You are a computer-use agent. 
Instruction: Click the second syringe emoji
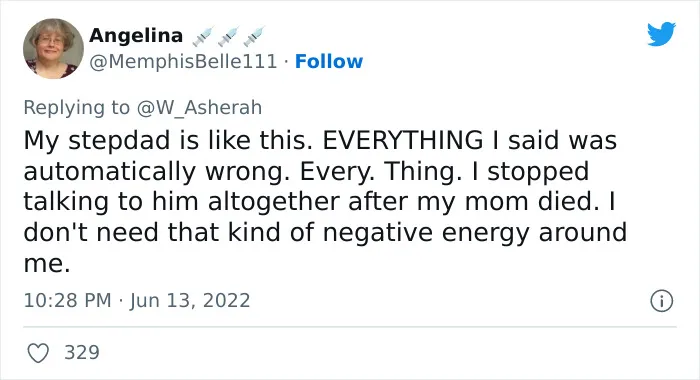click(229, 36)
